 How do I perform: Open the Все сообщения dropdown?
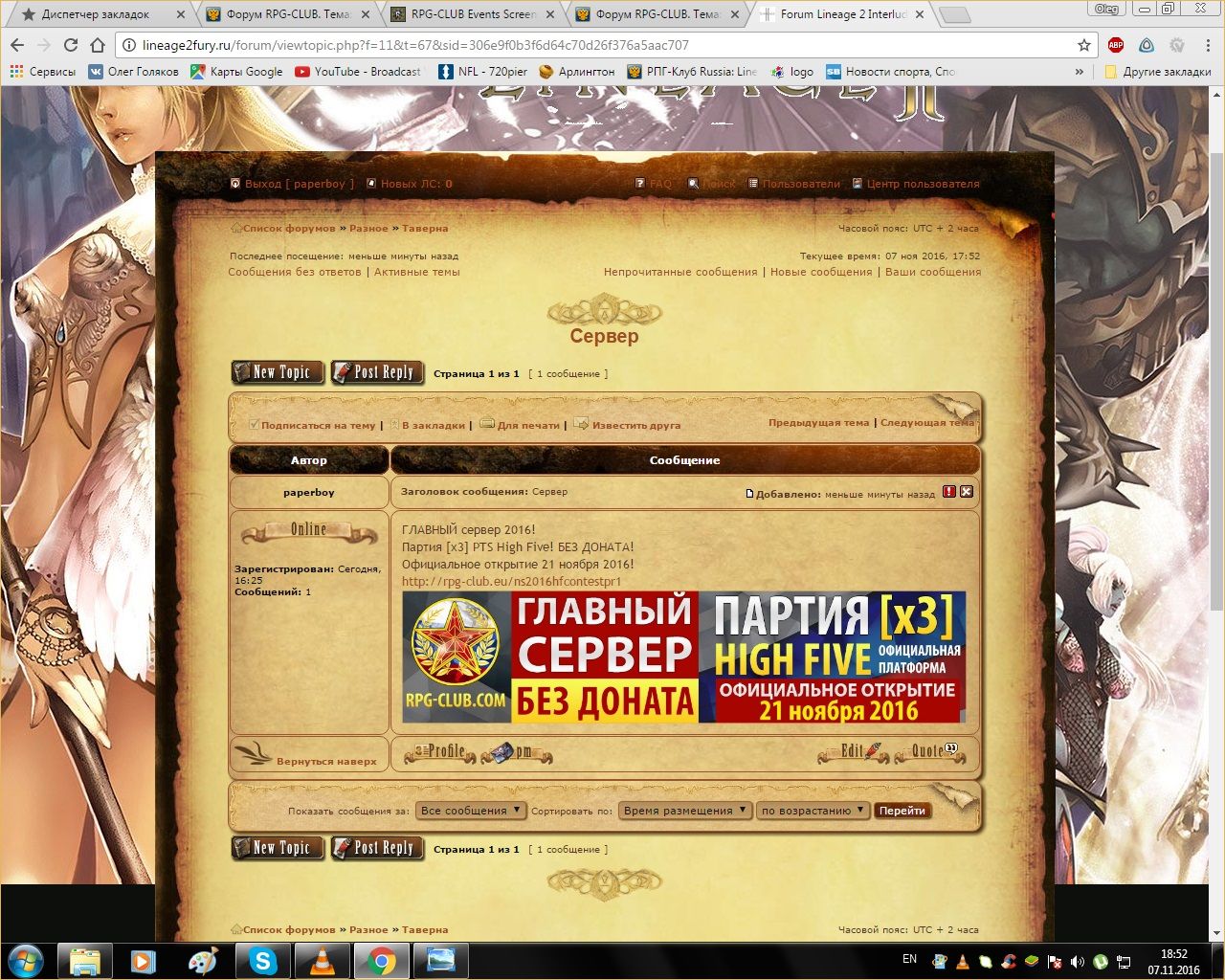pyautogui.click(x=471, y=811)
